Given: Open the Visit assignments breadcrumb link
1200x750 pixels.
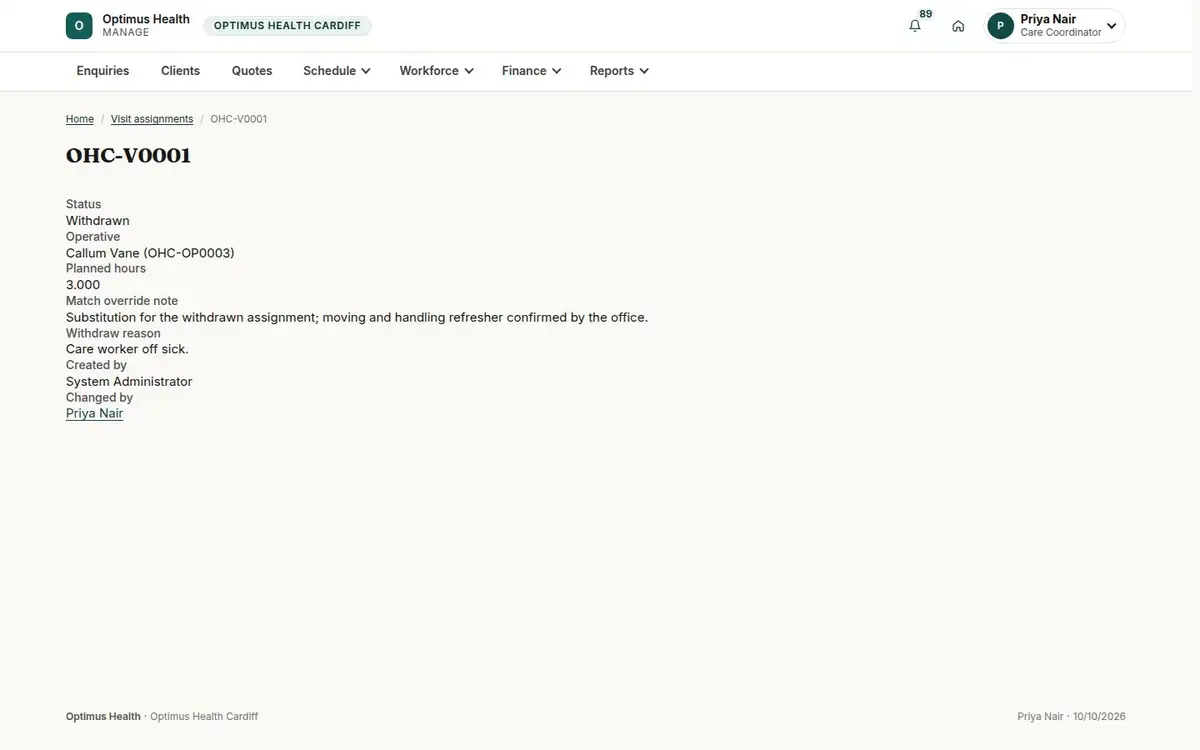Looking at the screenshot, I should 152,119.
